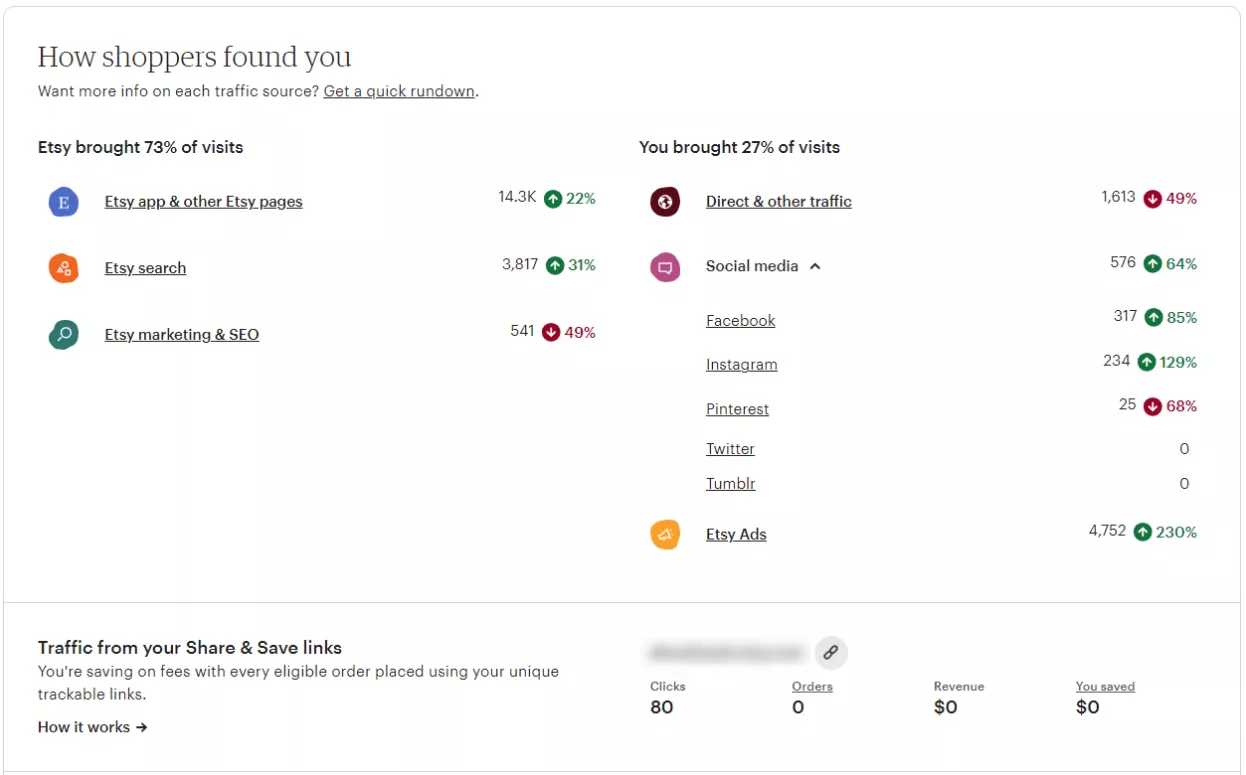Click the '541' marketing & SEO value
This screenshot has width=1246, height=775.
click(x=522, y=330)
